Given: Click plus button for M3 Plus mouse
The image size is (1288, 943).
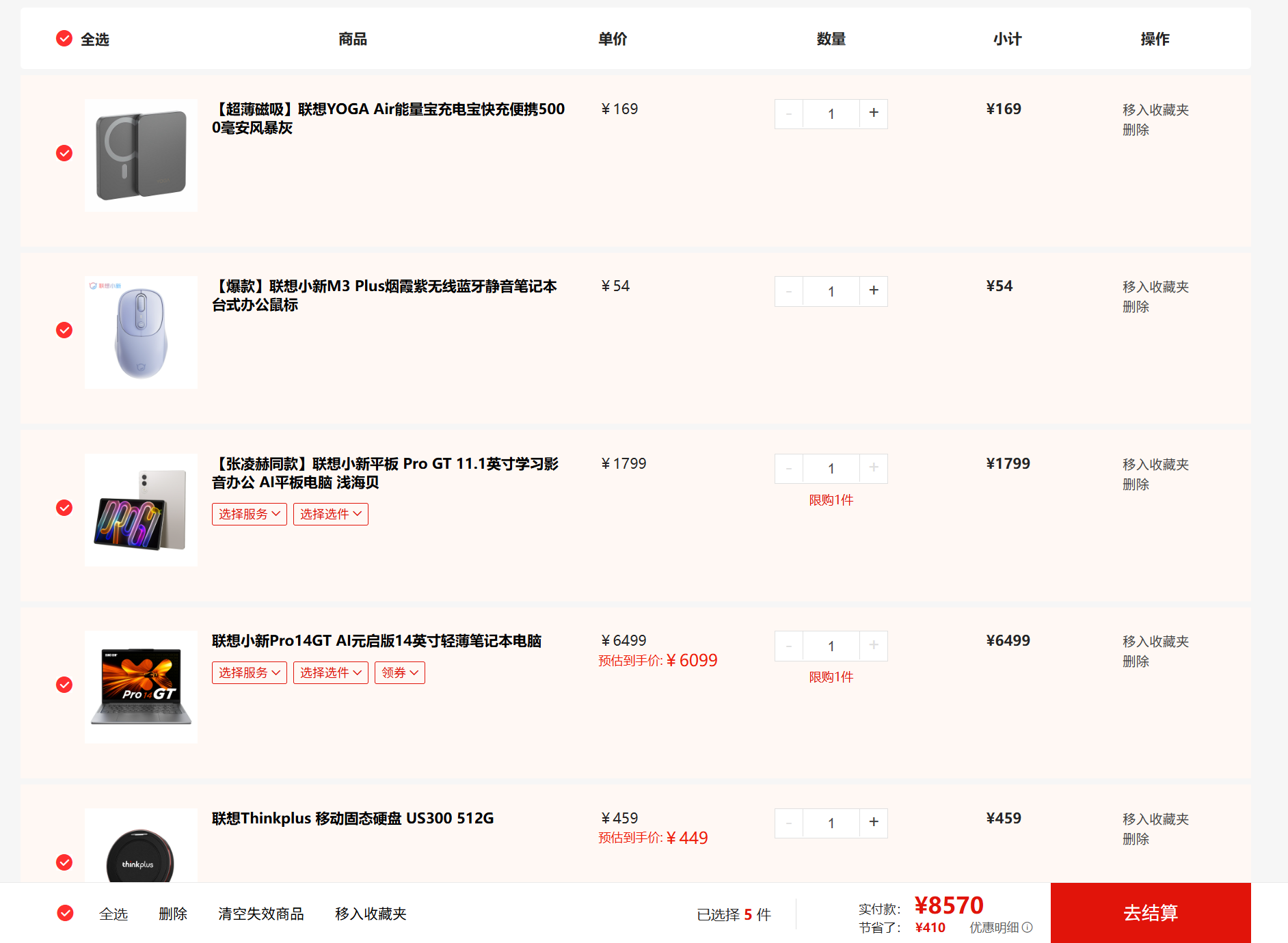Looking at the screenshot, I should [x=873, y=291].
